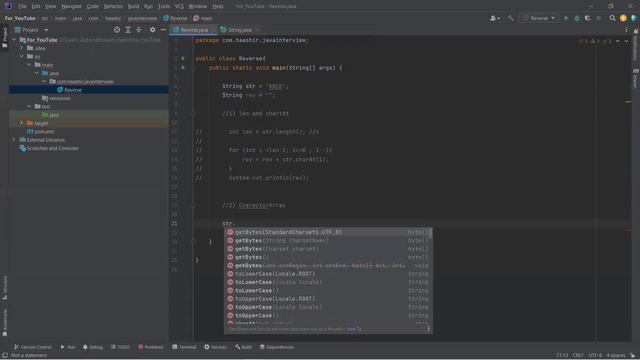Collapse the For_YouTube root node
This screenshot has height=360, width=640.
pyautogui.click(x=14, y=40)
